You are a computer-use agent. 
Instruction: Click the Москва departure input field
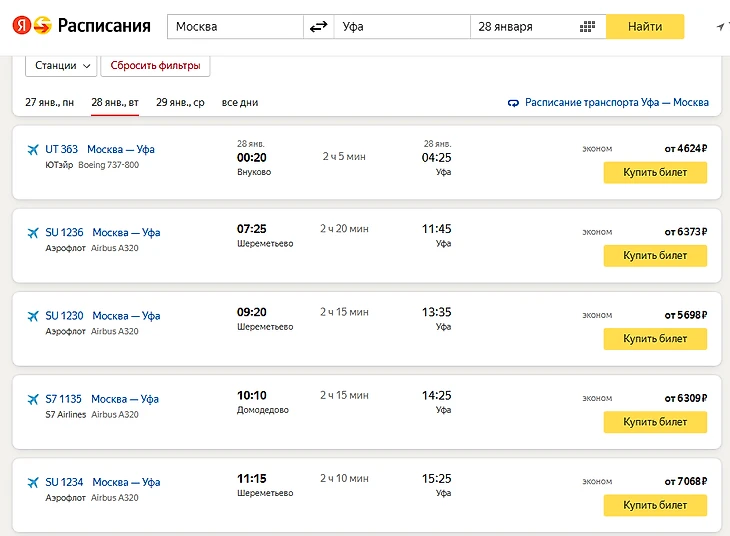click(x=235, y=27)
